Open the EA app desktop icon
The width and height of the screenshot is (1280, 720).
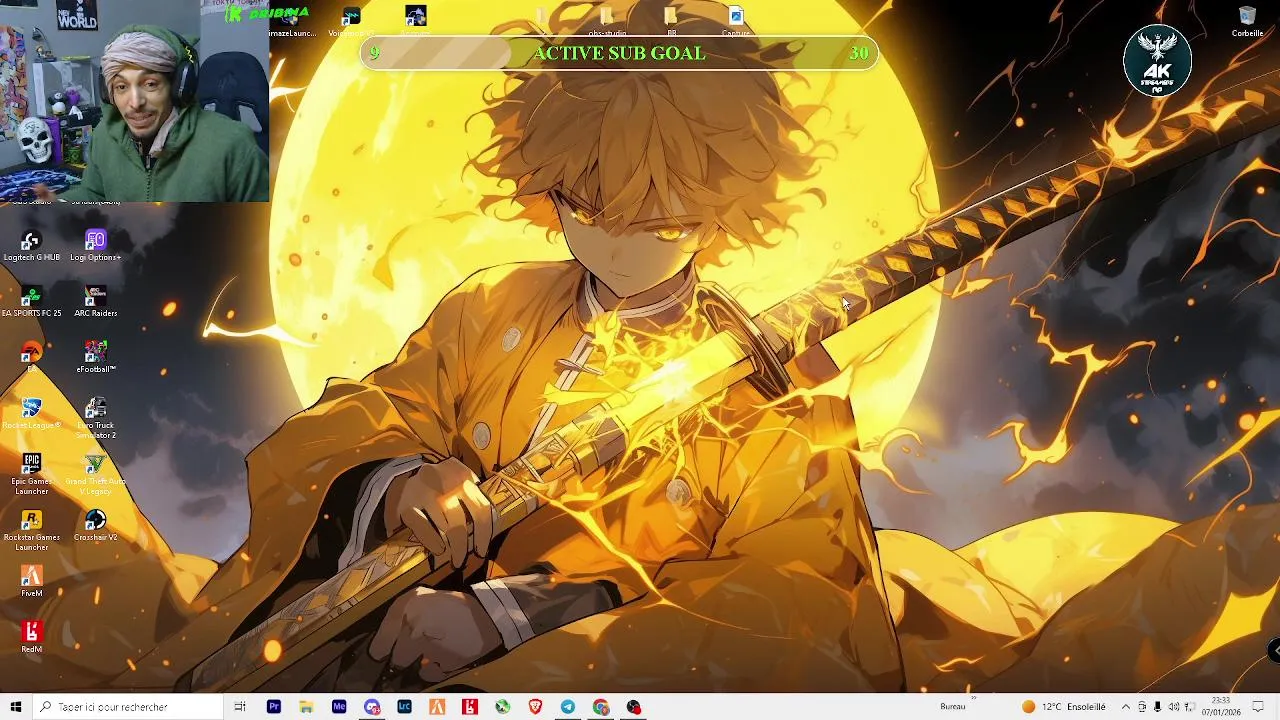(31, 357)
